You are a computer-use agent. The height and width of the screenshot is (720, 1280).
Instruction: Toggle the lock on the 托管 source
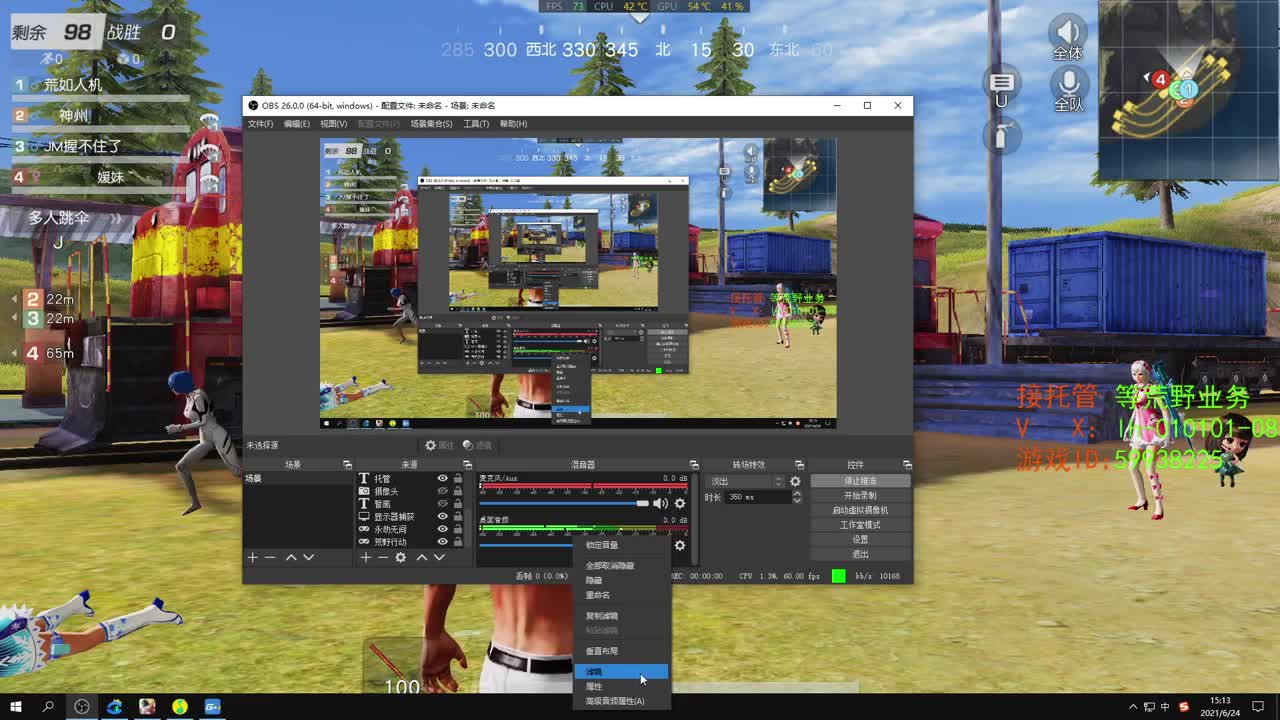[458, 479]
